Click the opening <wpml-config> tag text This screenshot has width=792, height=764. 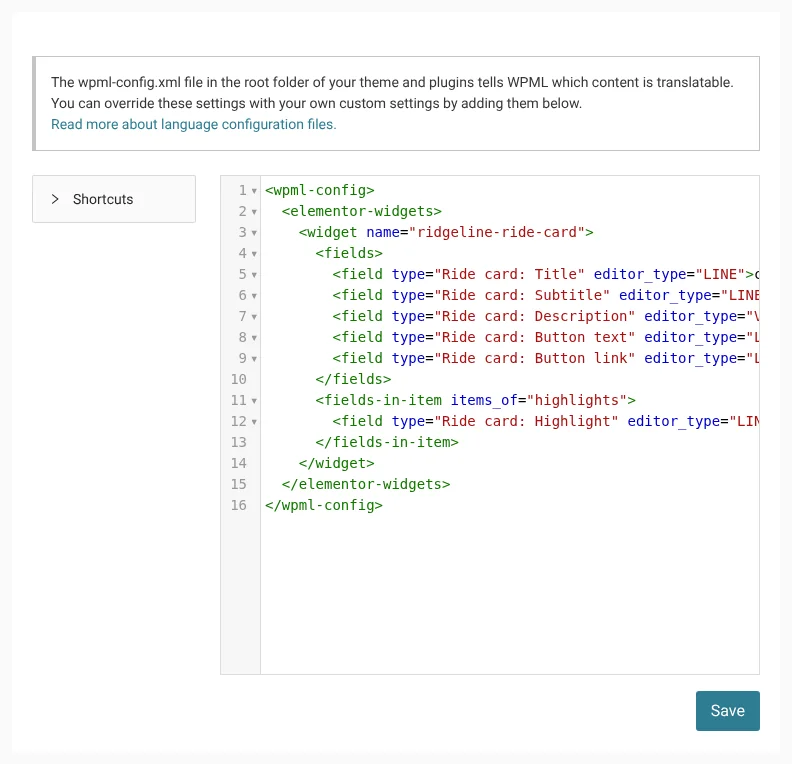point(320,190)
